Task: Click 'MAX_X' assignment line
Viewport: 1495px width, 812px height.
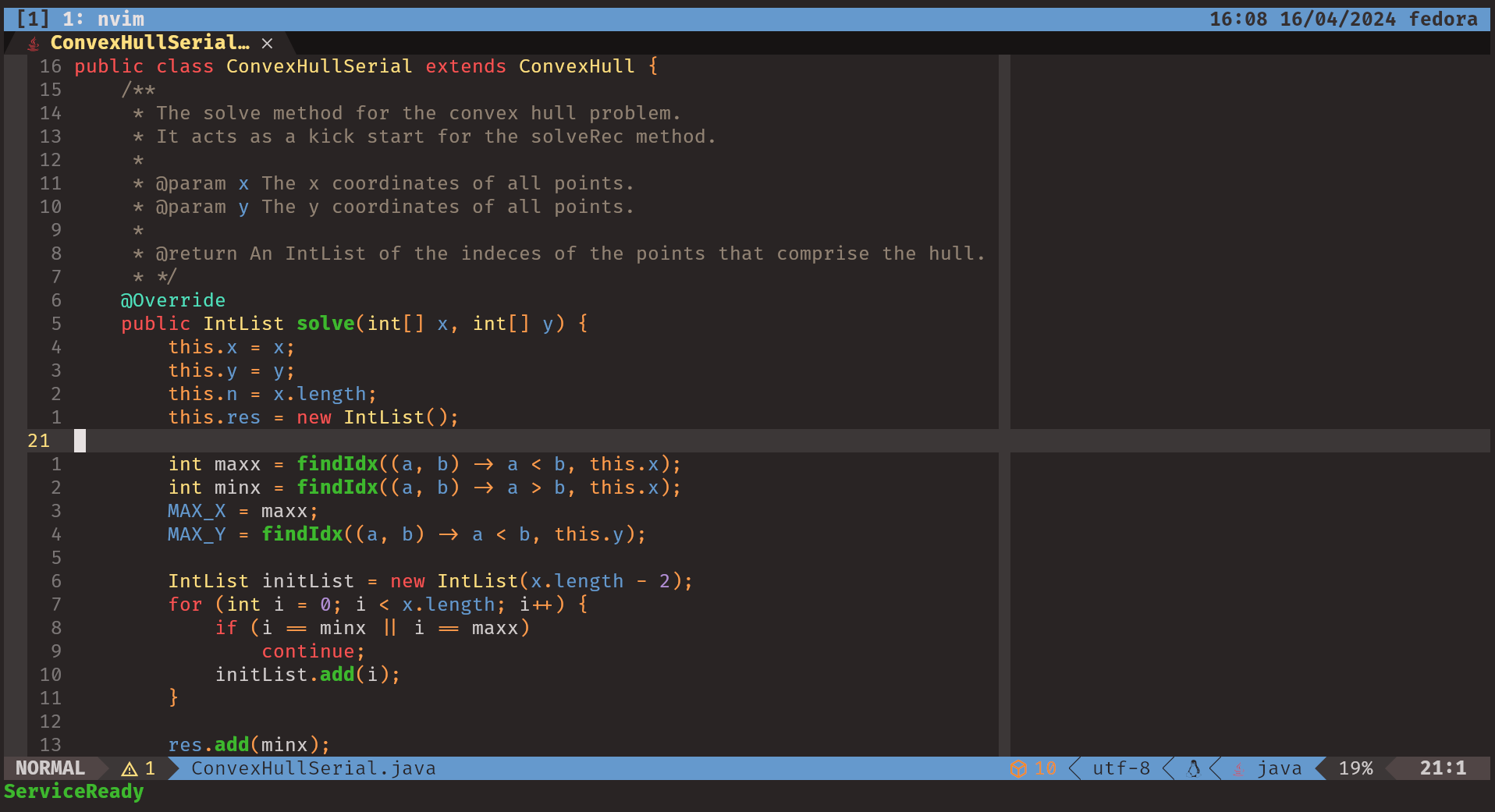Action: coord(243,511)
